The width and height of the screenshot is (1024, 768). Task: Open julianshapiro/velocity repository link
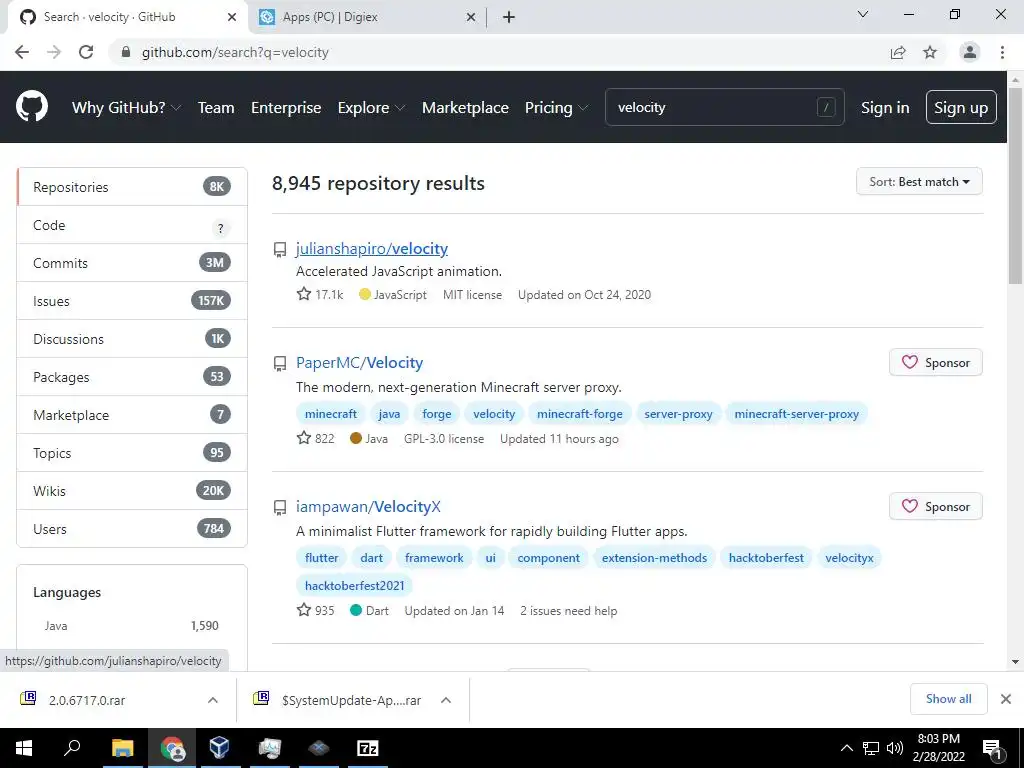(372, 248)
